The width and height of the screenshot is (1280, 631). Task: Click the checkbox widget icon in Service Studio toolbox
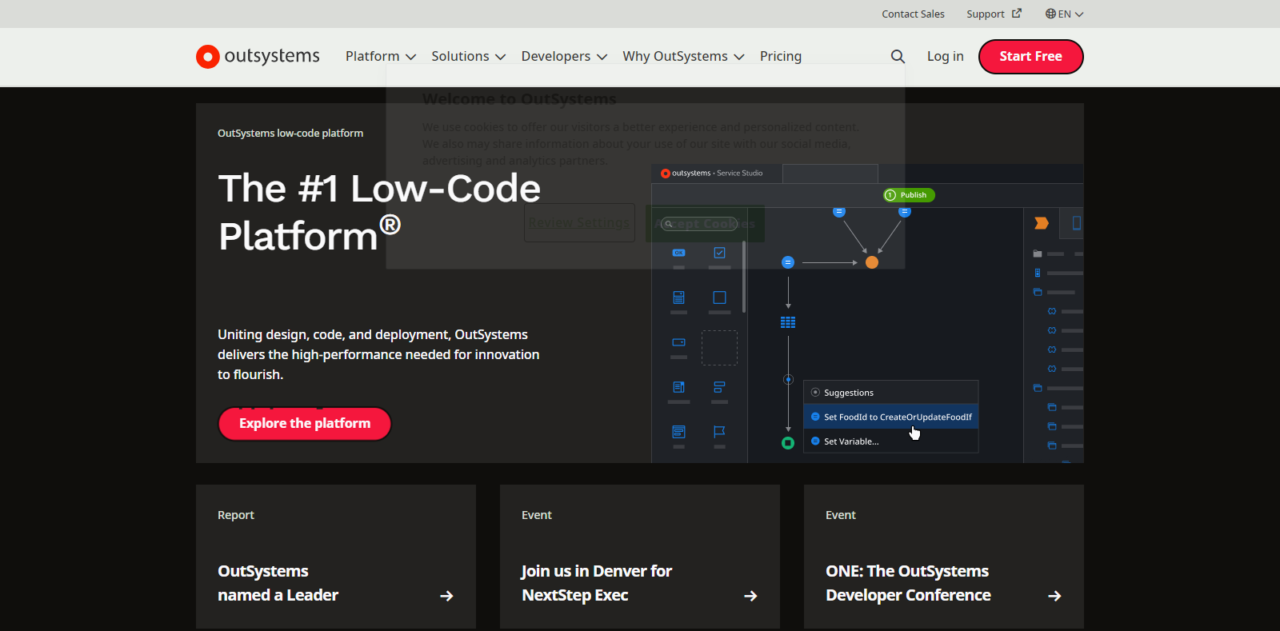coord(719,254)
